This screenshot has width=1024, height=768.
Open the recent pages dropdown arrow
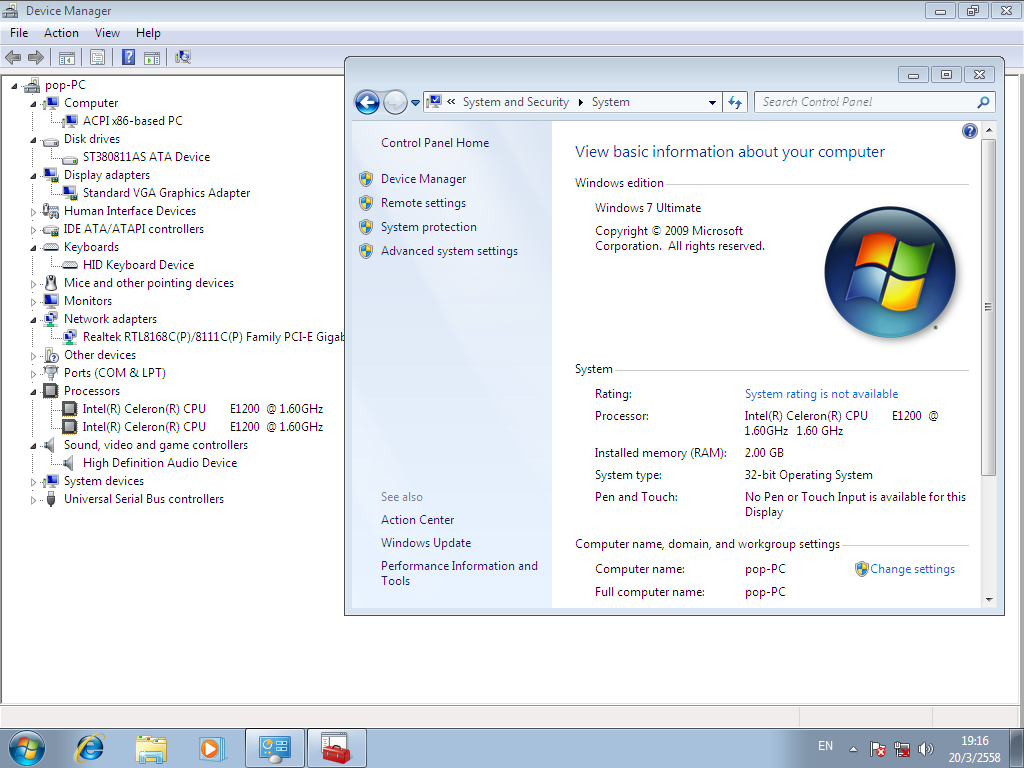pos(415,103)
